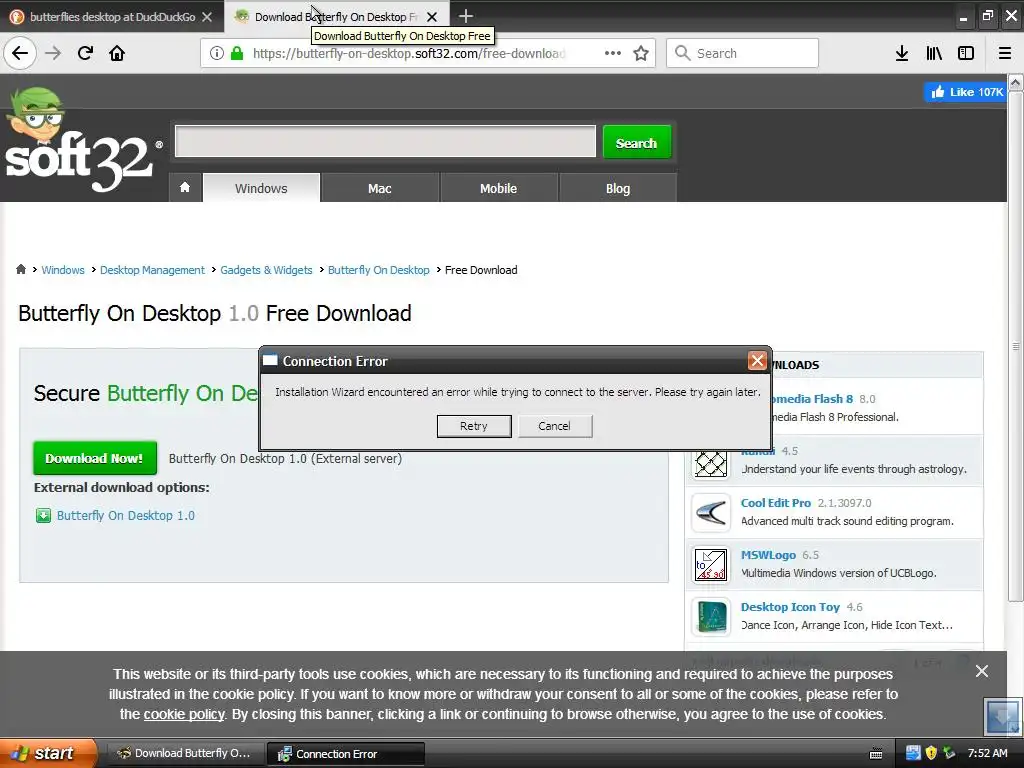Switch to the butterflies desktop DuckDuckGo tab

(112, 17)
